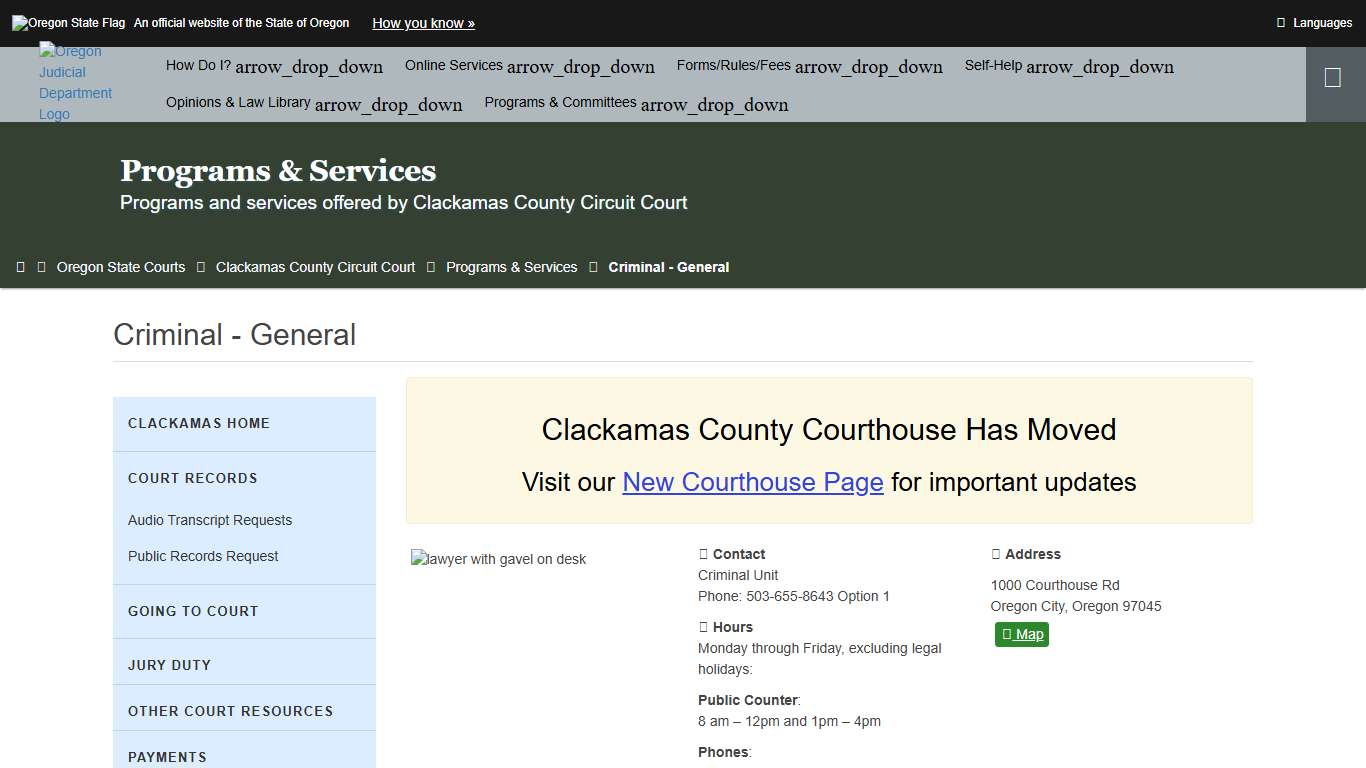
Task: Open Court Records from the sidebar
Action: [192, 478]
